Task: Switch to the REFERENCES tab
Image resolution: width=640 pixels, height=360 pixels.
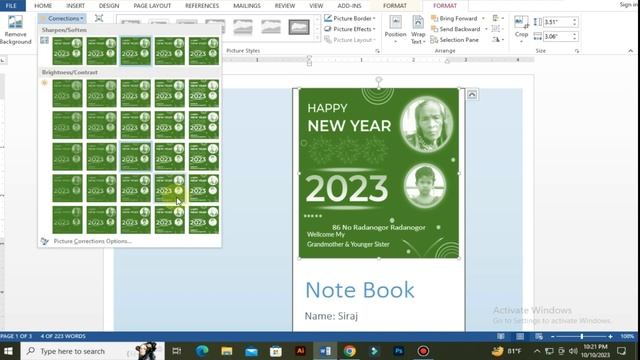Action: (x=202, y=6)
